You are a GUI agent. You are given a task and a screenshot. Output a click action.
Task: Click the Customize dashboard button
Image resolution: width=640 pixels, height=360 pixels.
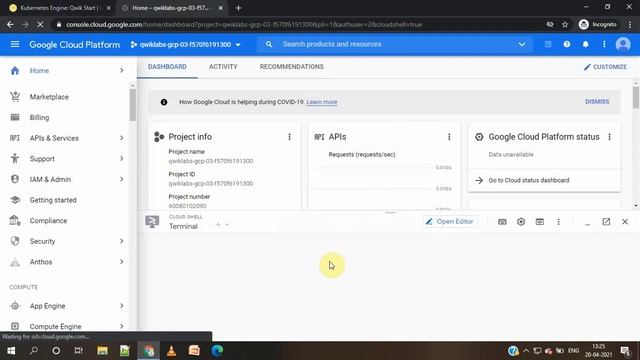point(605,67)
